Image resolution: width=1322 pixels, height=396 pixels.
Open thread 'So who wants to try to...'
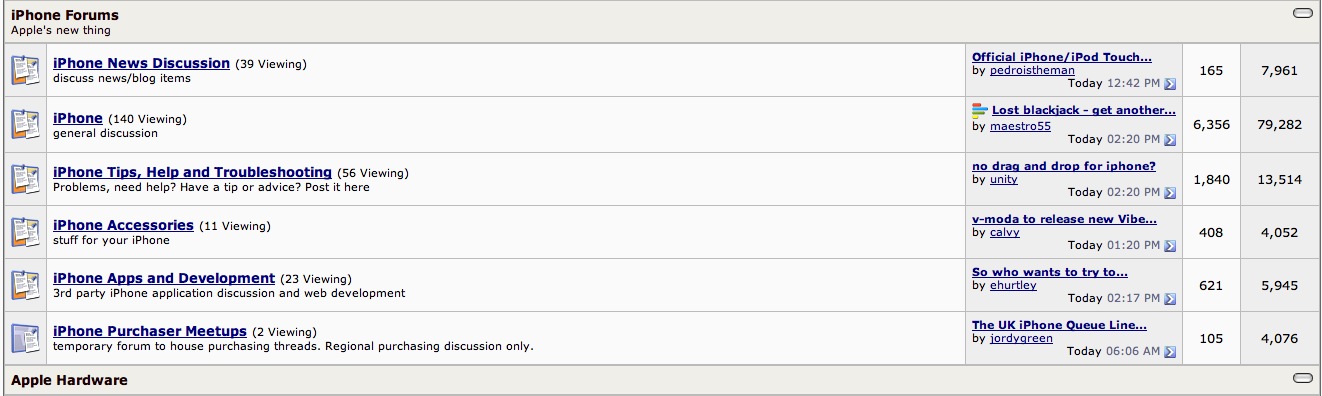tap(1050, 272)
